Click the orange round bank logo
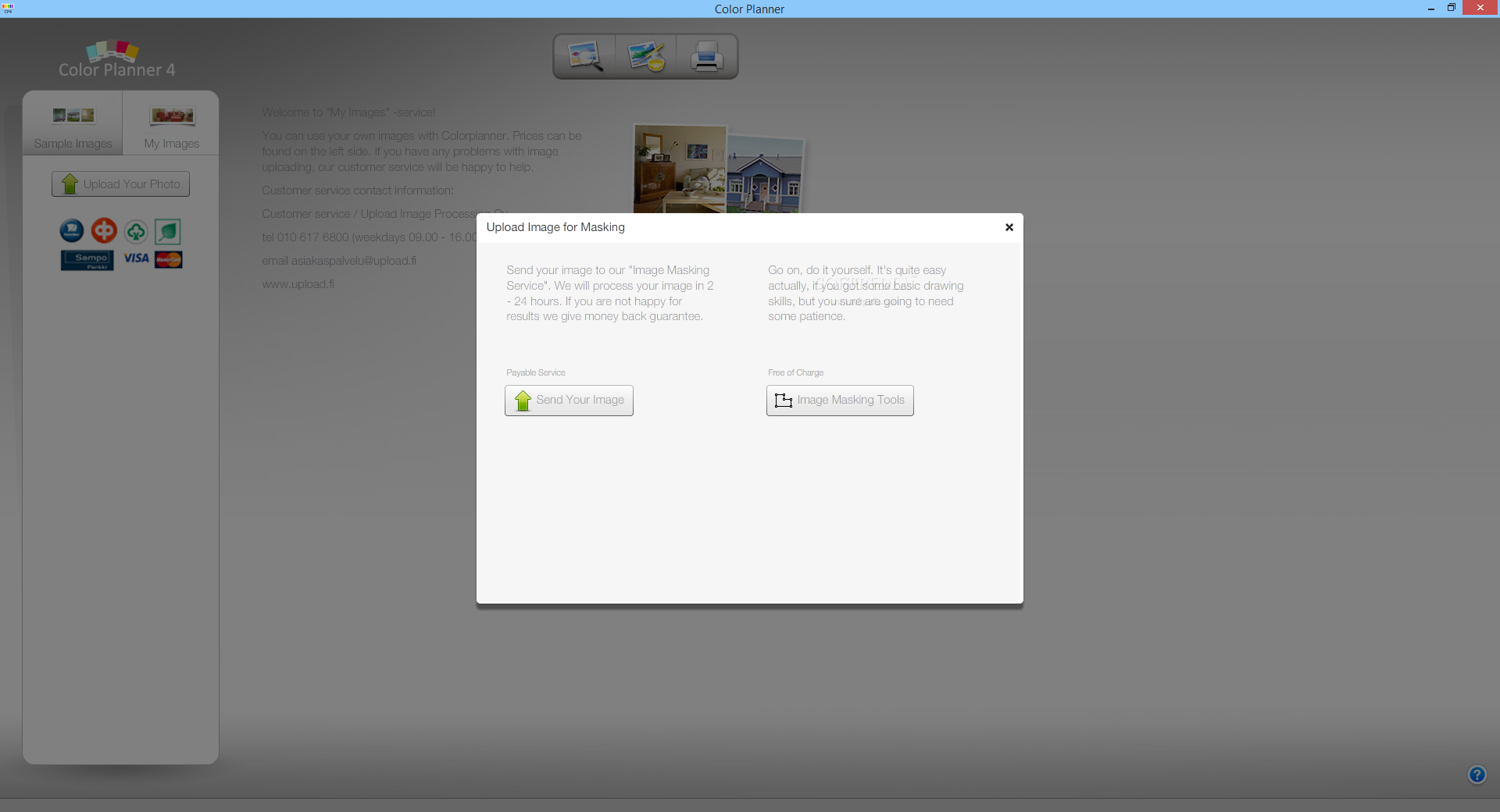The image size is (1500, 812). (x=104, y=230)
